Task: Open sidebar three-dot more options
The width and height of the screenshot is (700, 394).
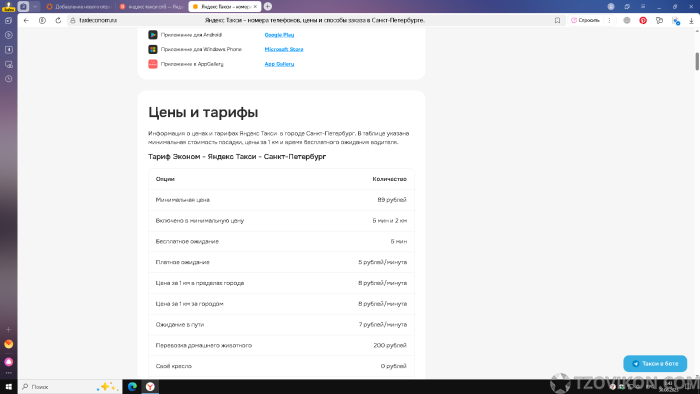Action: [8, 373]
